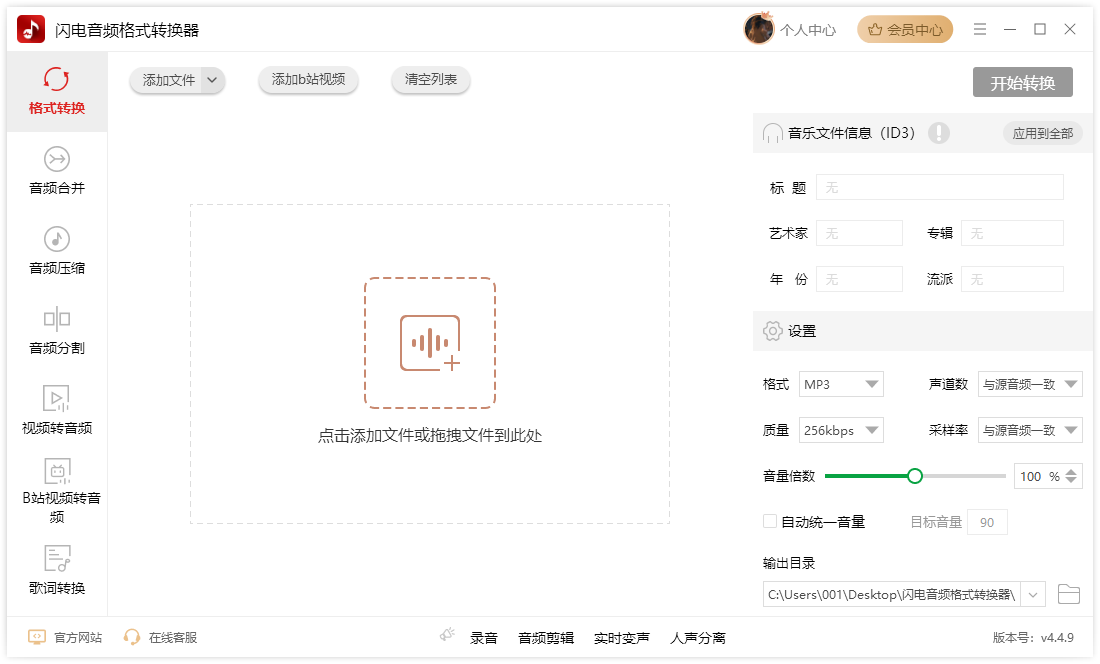Switch to the 音频分割 function
Viewport: 1100px width, 664px height.
point(56,330)
